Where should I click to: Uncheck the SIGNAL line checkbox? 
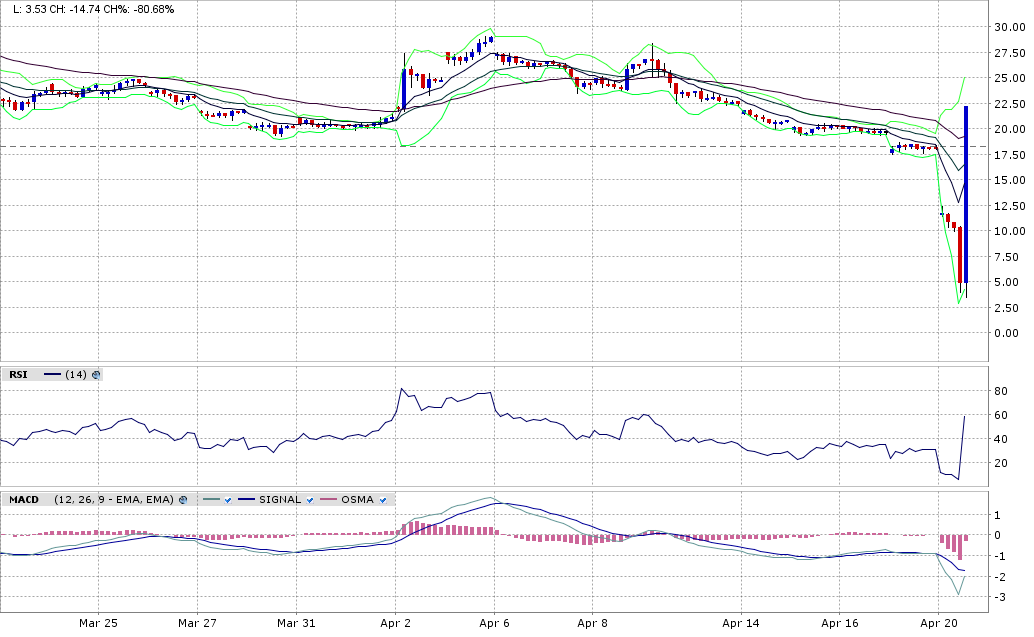click(x=312, y=499)
